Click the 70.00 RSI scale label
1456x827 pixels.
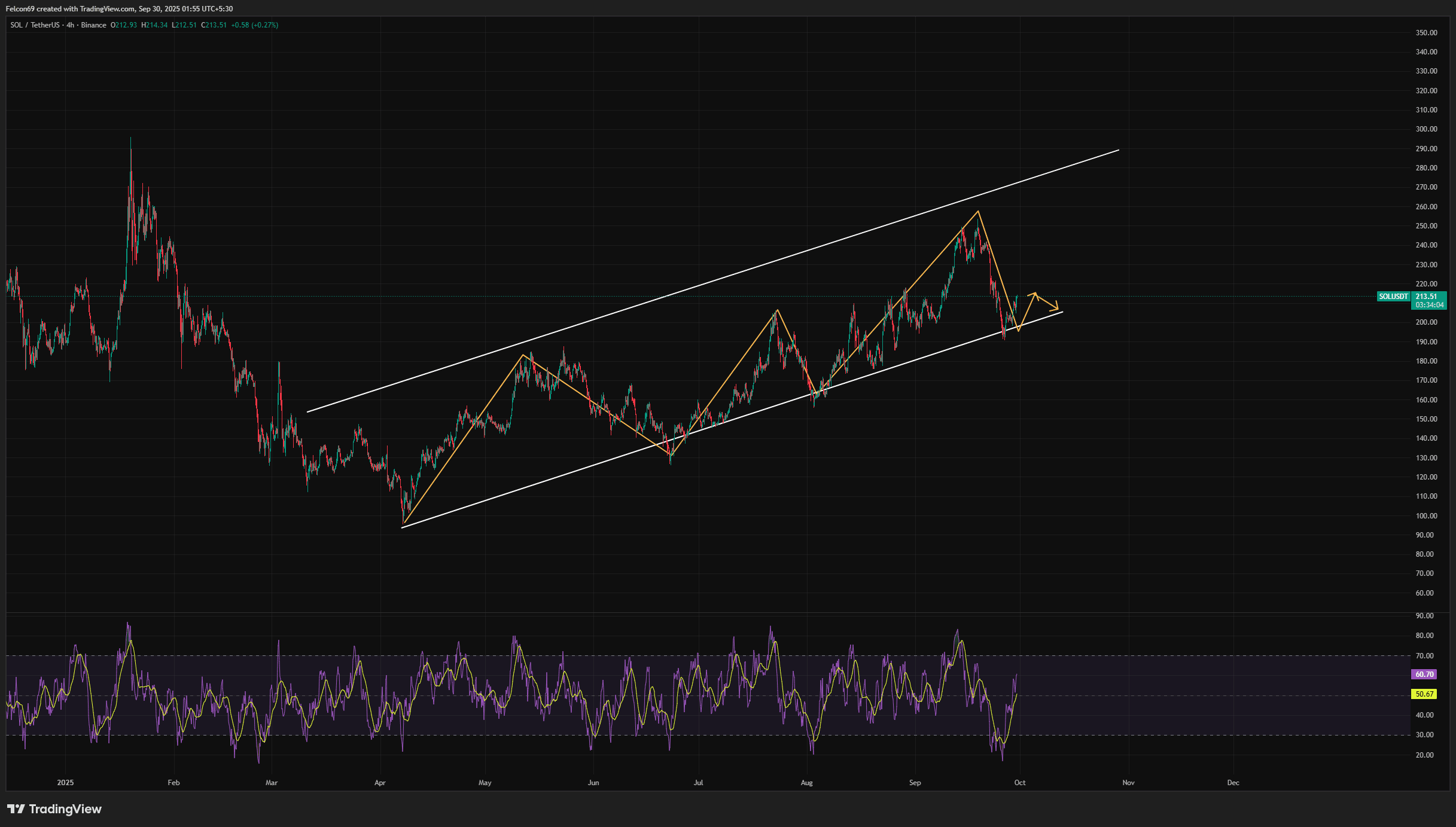1425,655
